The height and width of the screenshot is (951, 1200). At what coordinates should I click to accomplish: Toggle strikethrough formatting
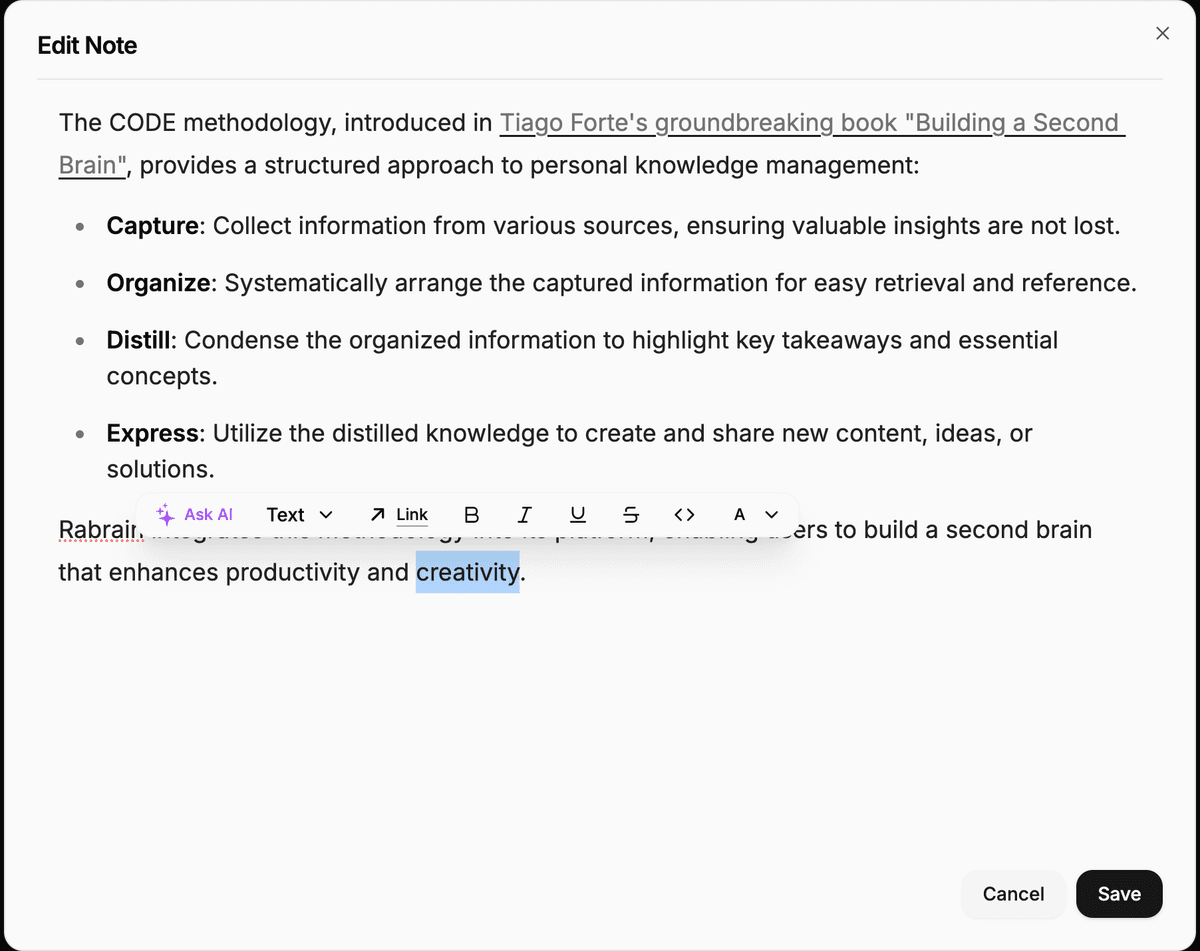coord(631,514)
